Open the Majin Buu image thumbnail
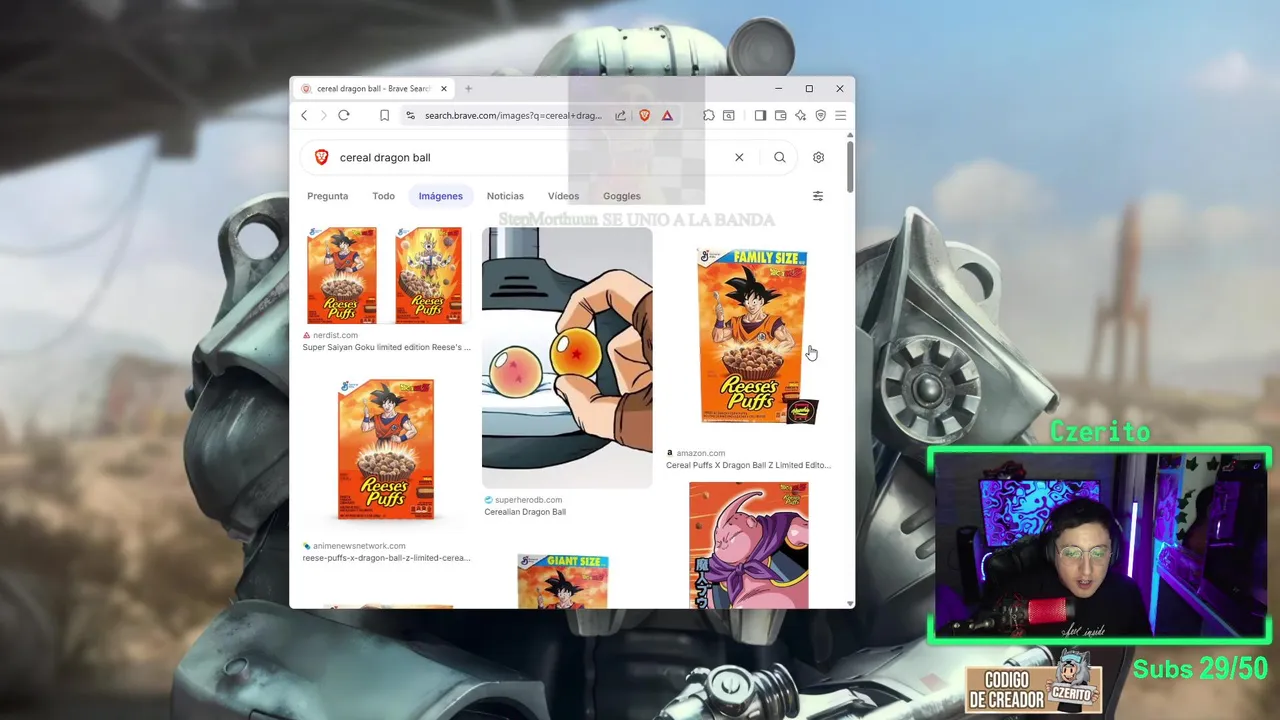1280x720 pixels. (x=749, y=545)
